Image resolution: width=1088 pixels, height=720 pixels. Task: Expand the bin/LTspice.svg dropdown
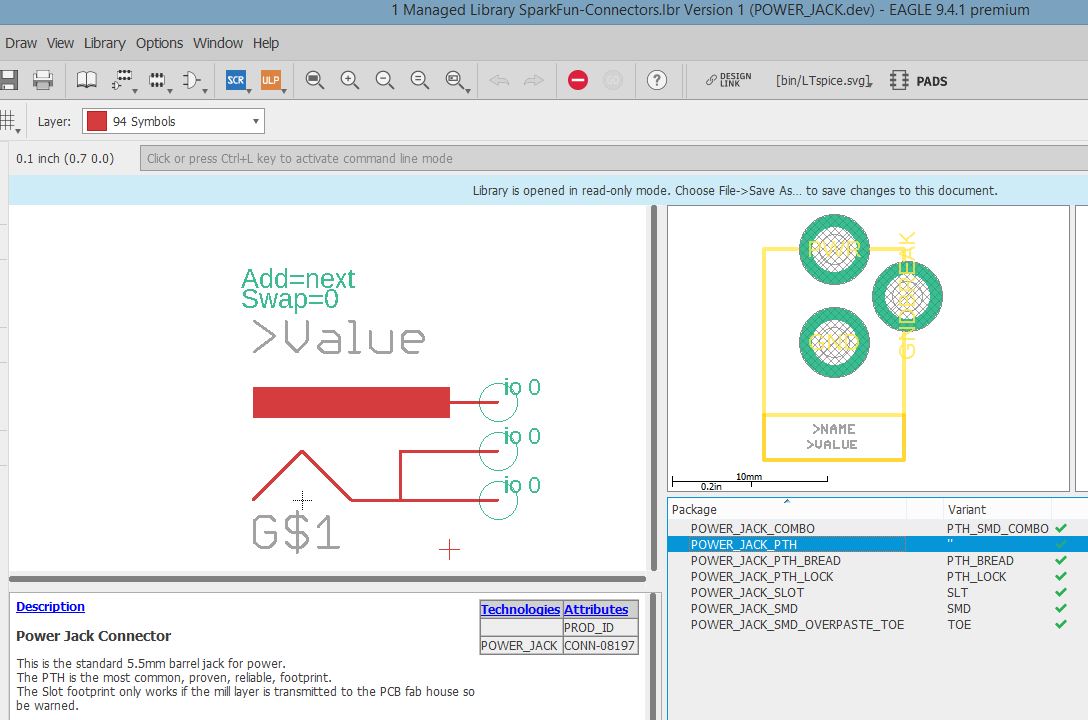click(x=824, y=81)
